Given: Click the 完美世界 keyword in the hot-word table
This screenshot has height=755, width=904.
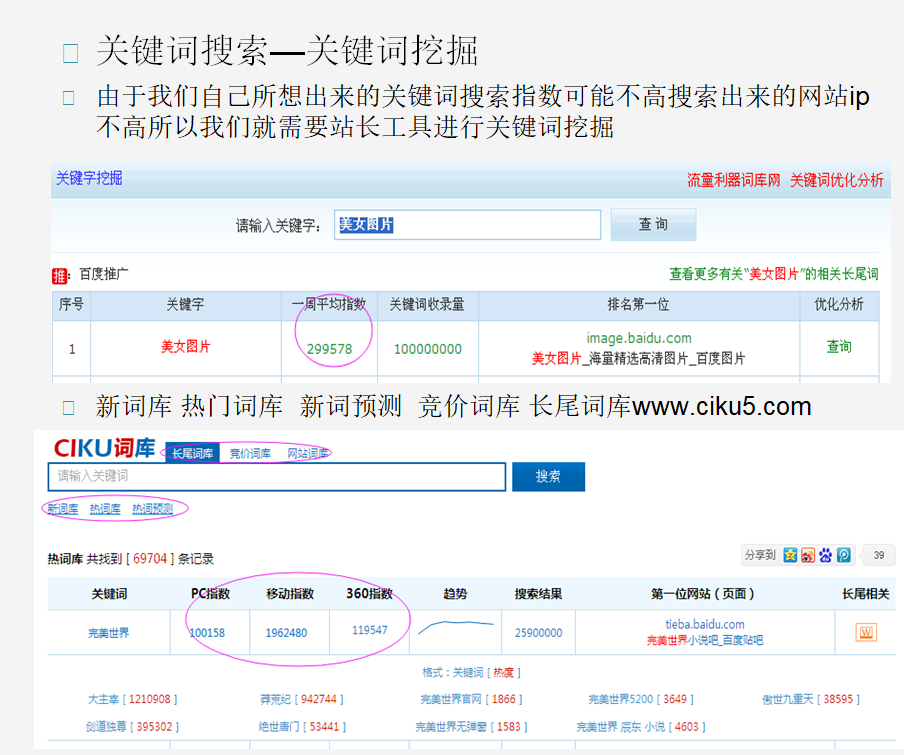Looking at the screenshot, I should [x=109, y=633].
